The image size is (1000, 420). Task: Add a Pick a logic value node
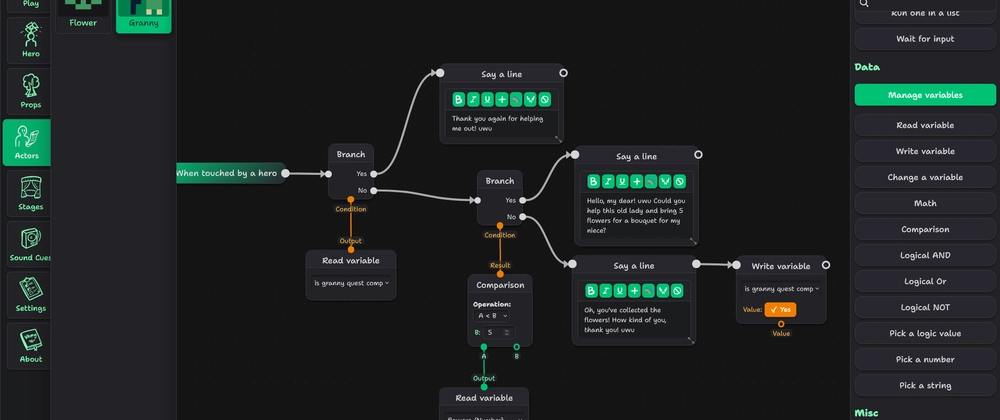tap(925, 333)
